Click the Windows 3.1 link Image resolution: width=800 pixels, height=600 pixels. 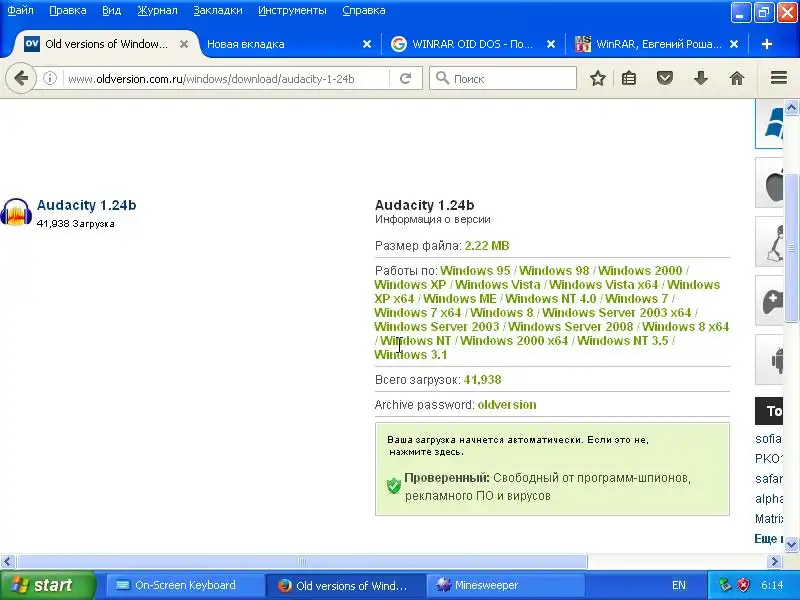point(411,355)
